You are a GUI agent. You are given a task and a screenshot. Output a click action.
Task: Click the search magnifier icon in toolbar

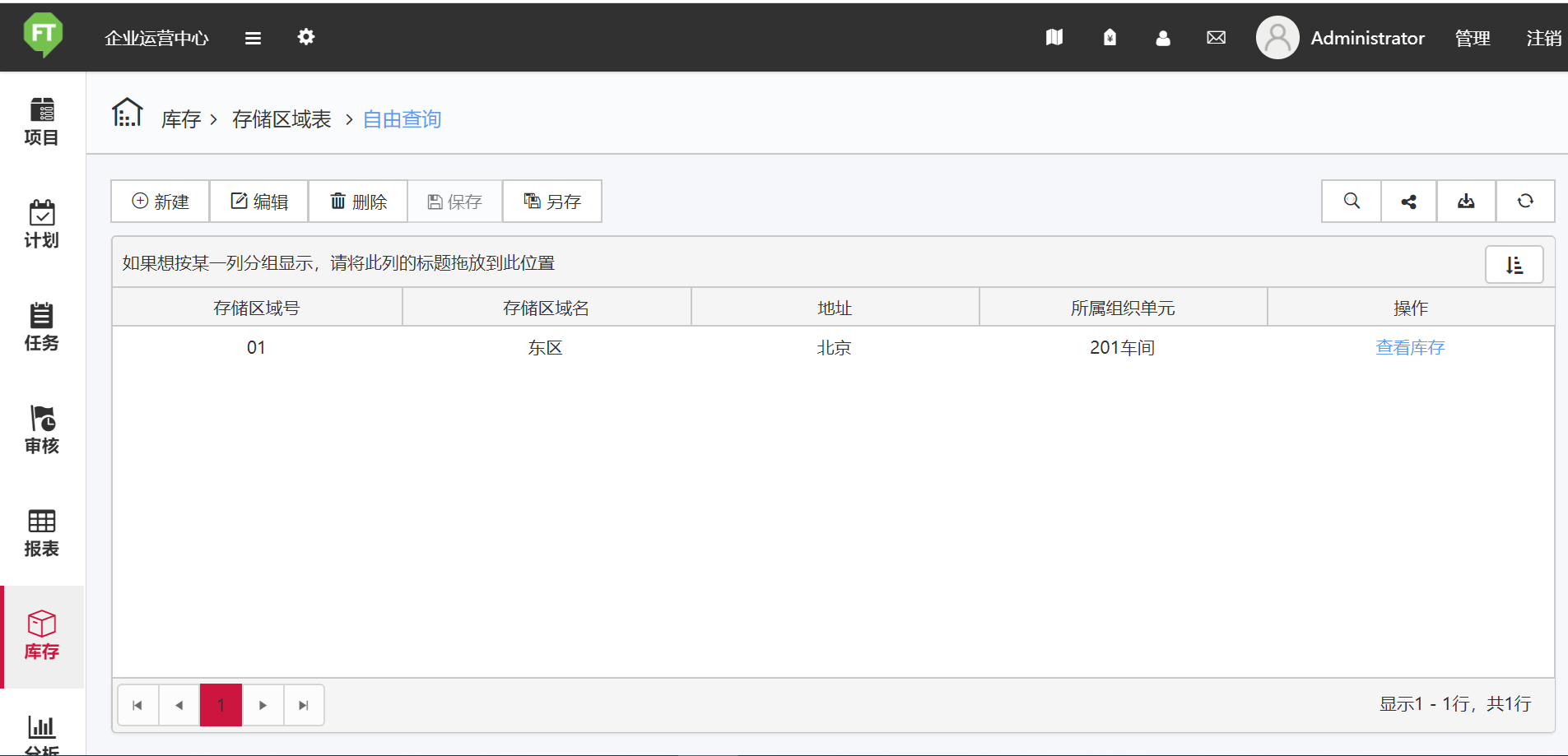point(1351,202)
